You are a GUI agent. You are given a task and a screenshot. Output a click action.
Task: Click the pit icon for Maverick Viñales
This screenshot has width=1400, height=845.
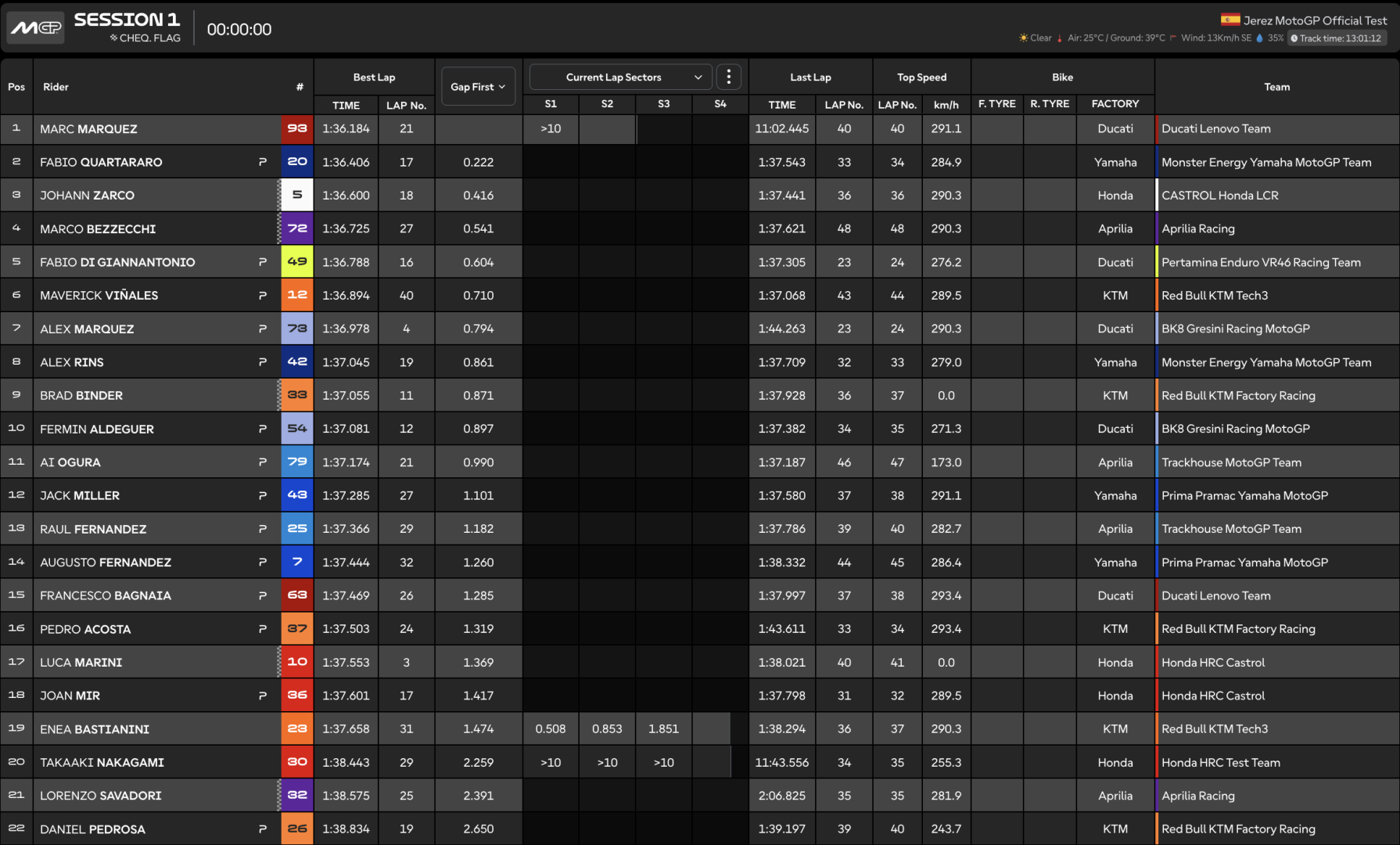tap(263, 295)
